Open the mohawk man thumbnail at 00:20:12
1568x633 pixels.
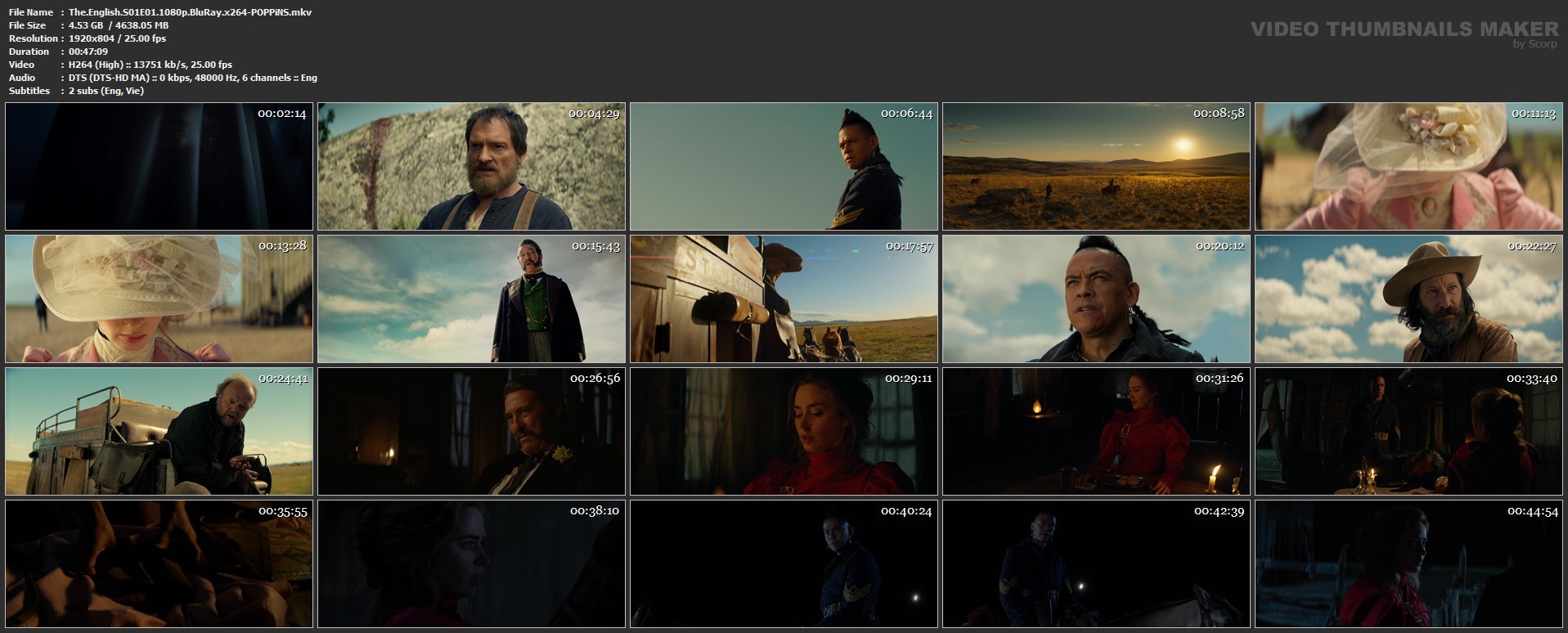point(1096,299)
